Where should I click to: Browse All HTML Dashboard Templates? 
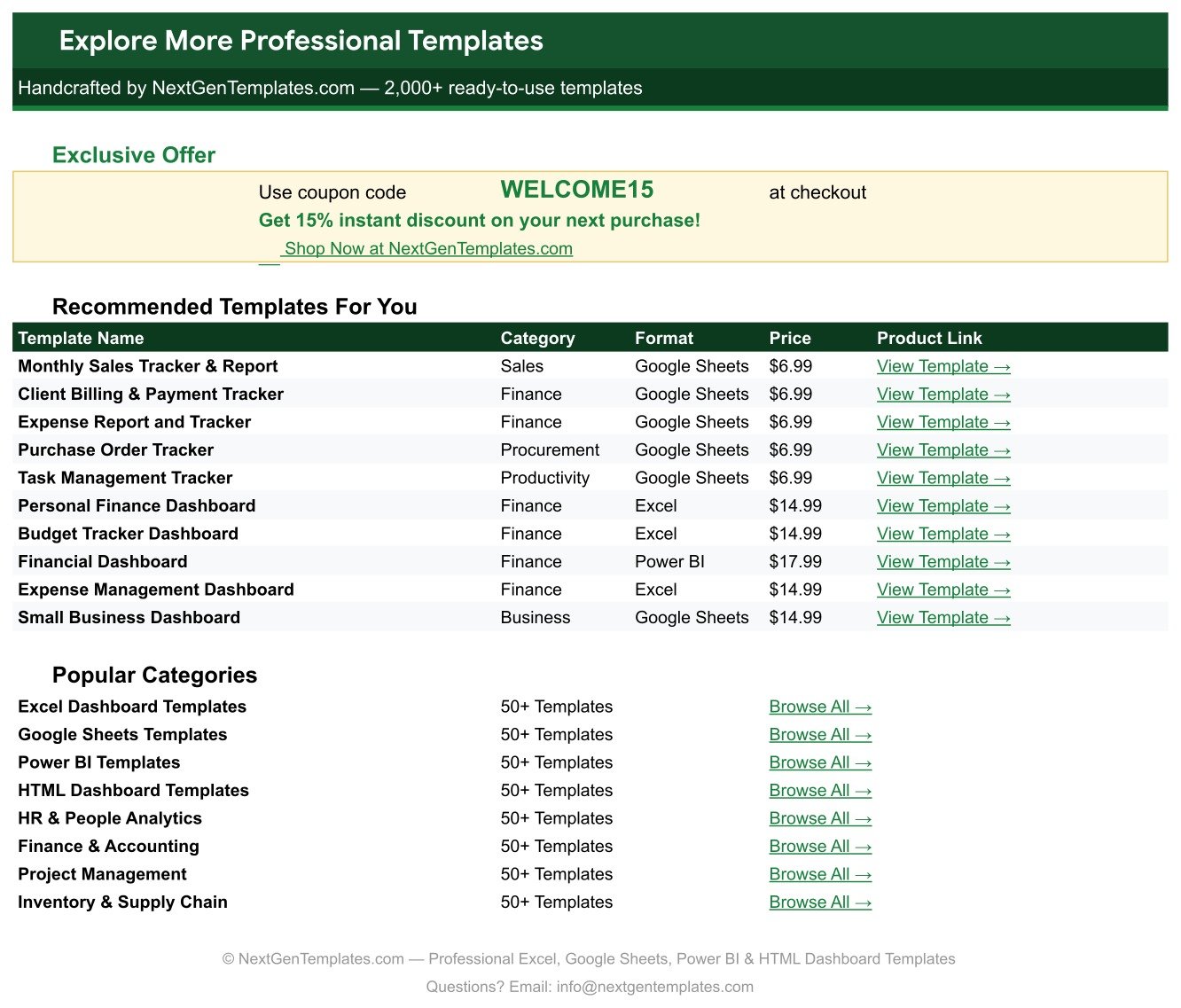tap(820, 791)
